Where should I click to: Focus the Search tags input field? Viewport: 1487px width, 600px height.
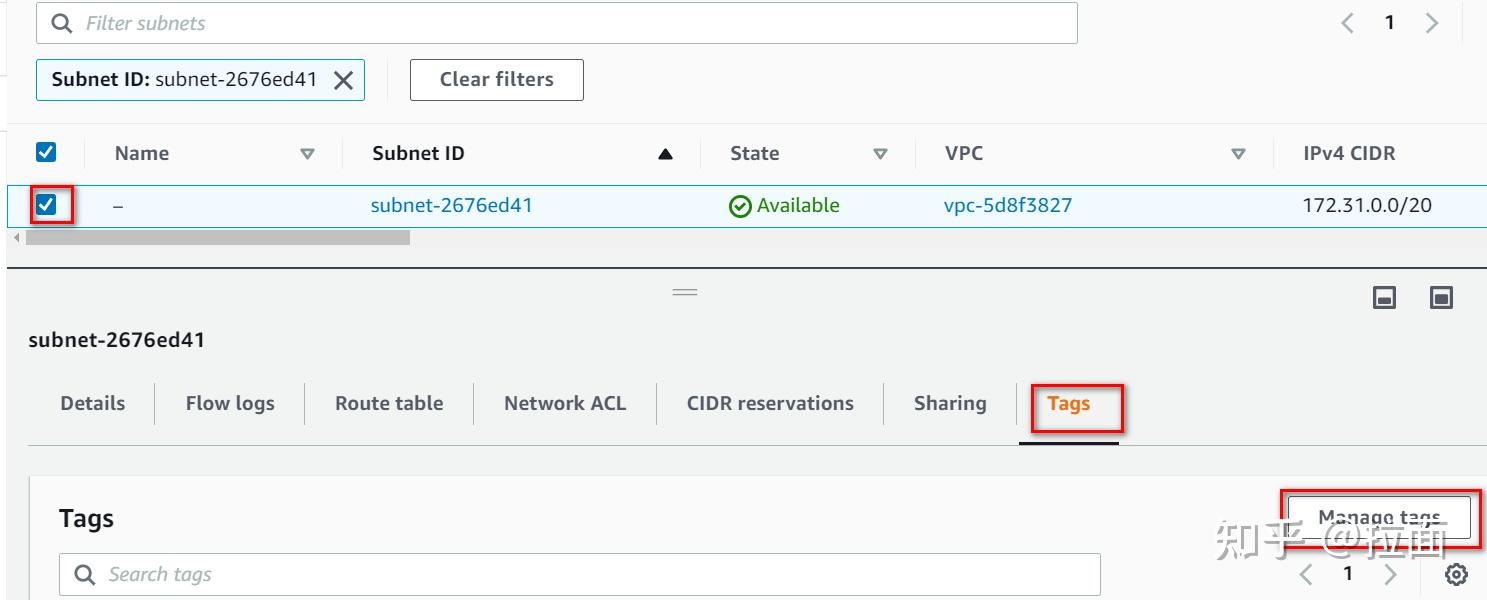click(x=580, y=575)
